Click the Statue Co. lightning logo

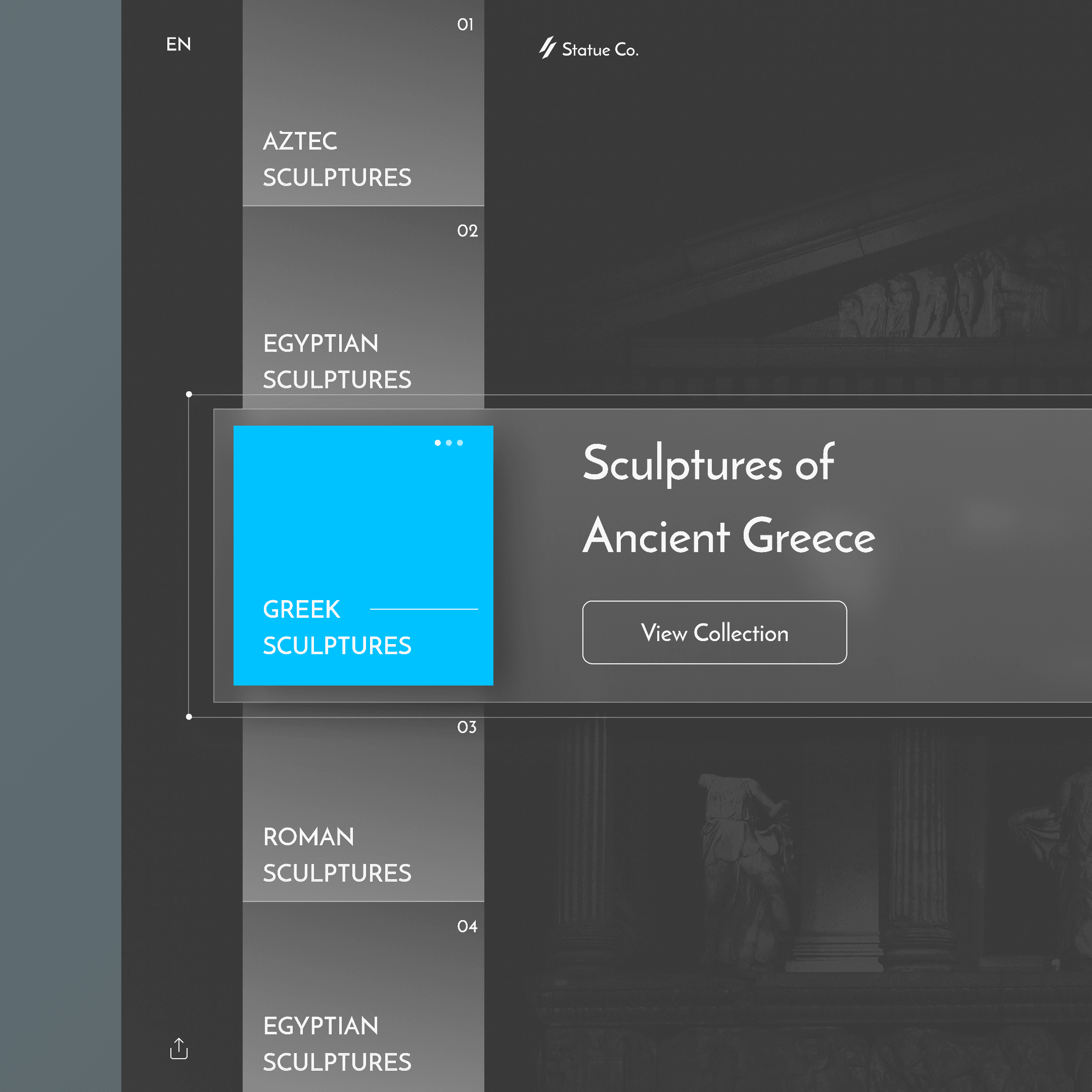[547, 48]
